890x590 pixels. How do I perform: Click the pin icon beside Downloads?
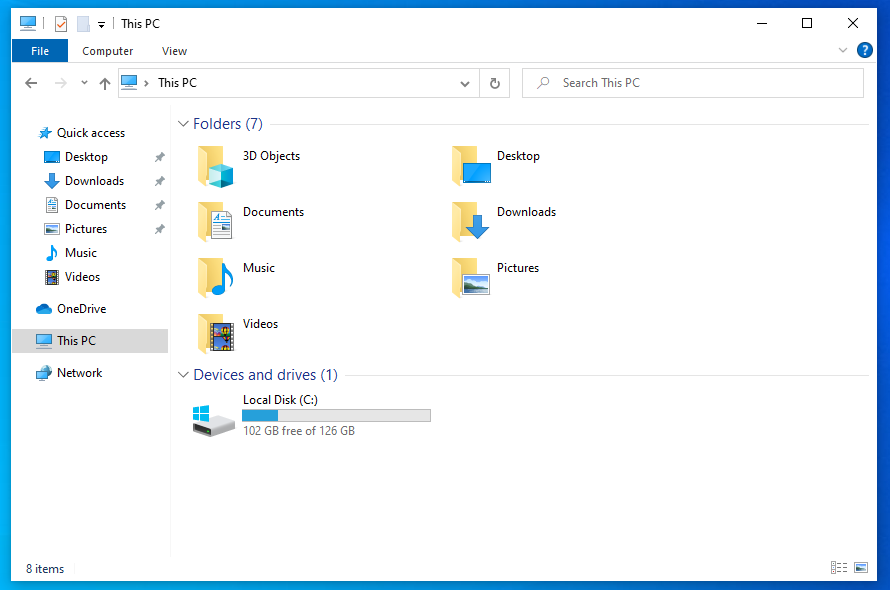[x=159, y=181]
